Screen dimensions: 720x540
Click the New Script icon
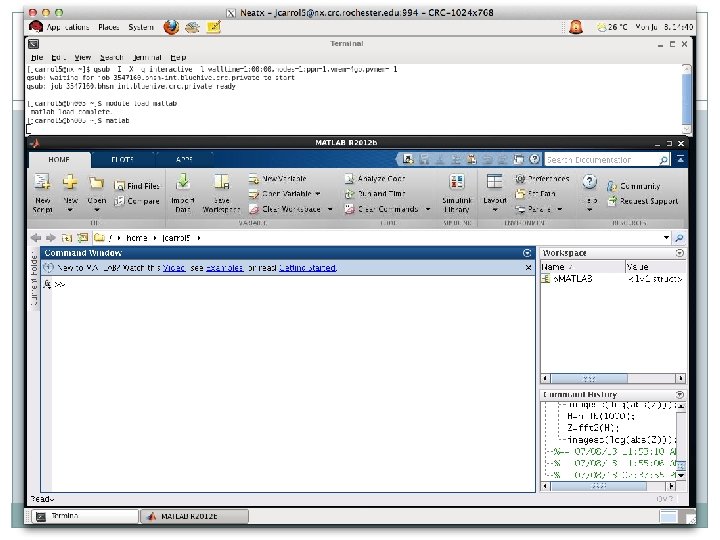coord(42,183)
